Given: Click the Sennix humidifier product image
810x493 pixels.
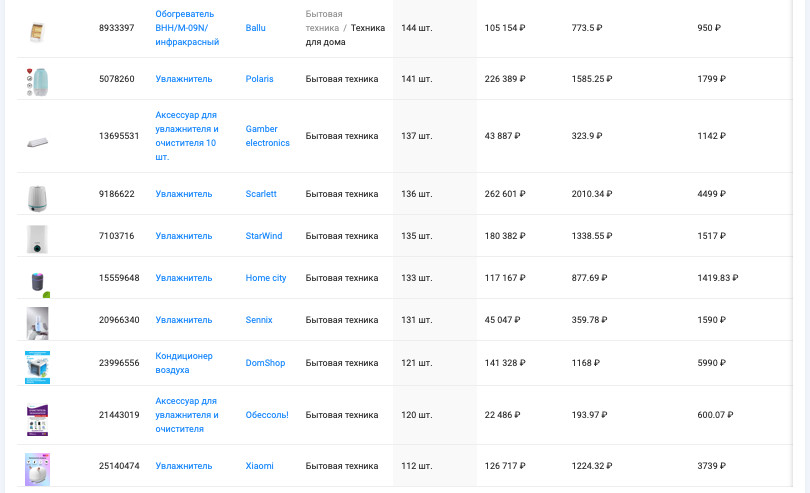Looking at the screenshot, I should (x=37, y=323).
